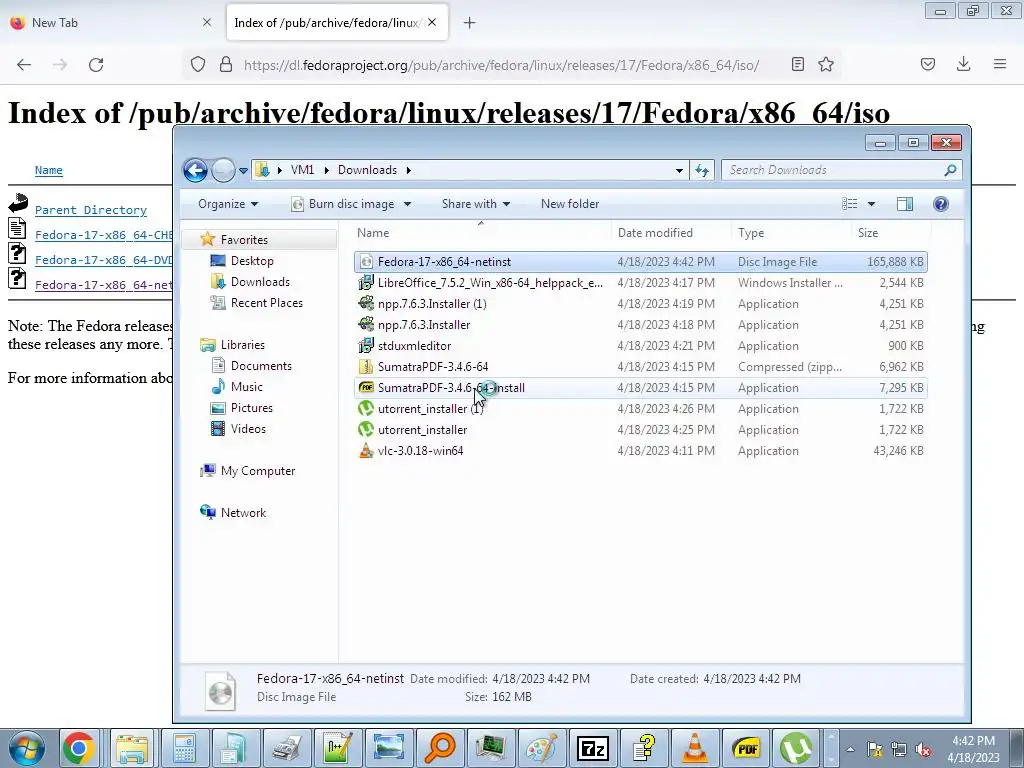This screenshot has height=768, width=1024.
Task: Show site security lock info
Action: pyautogui.click(x=226, y=64)
